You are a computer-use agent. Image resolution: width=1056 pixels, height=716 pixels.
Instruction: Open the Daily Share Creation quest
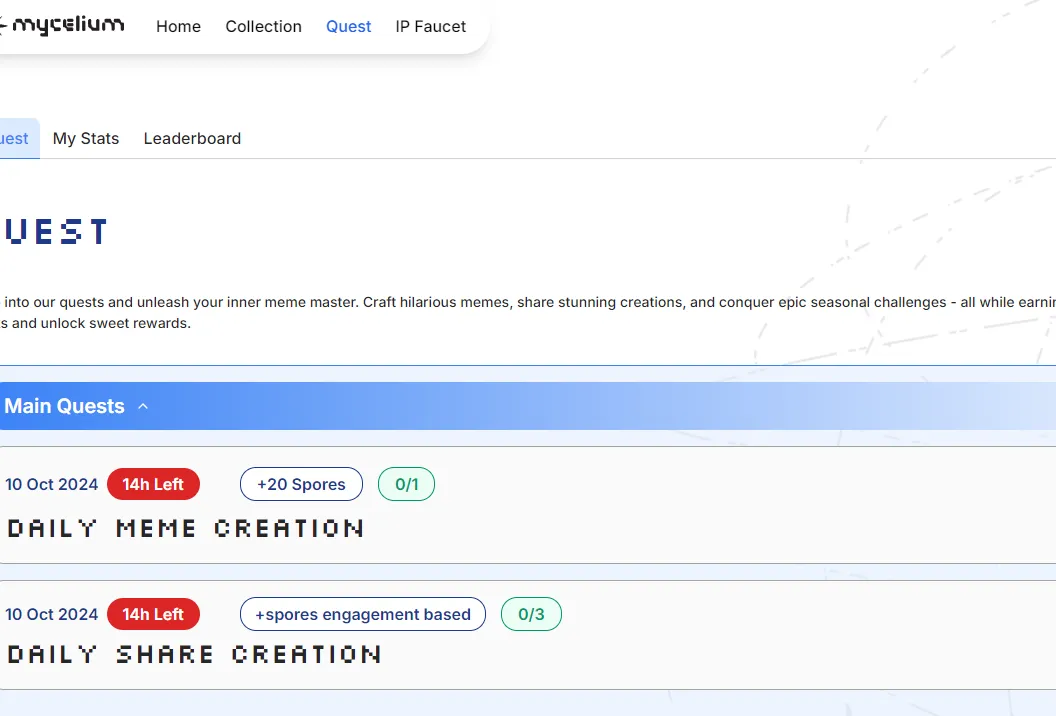[x=194, y=654]
